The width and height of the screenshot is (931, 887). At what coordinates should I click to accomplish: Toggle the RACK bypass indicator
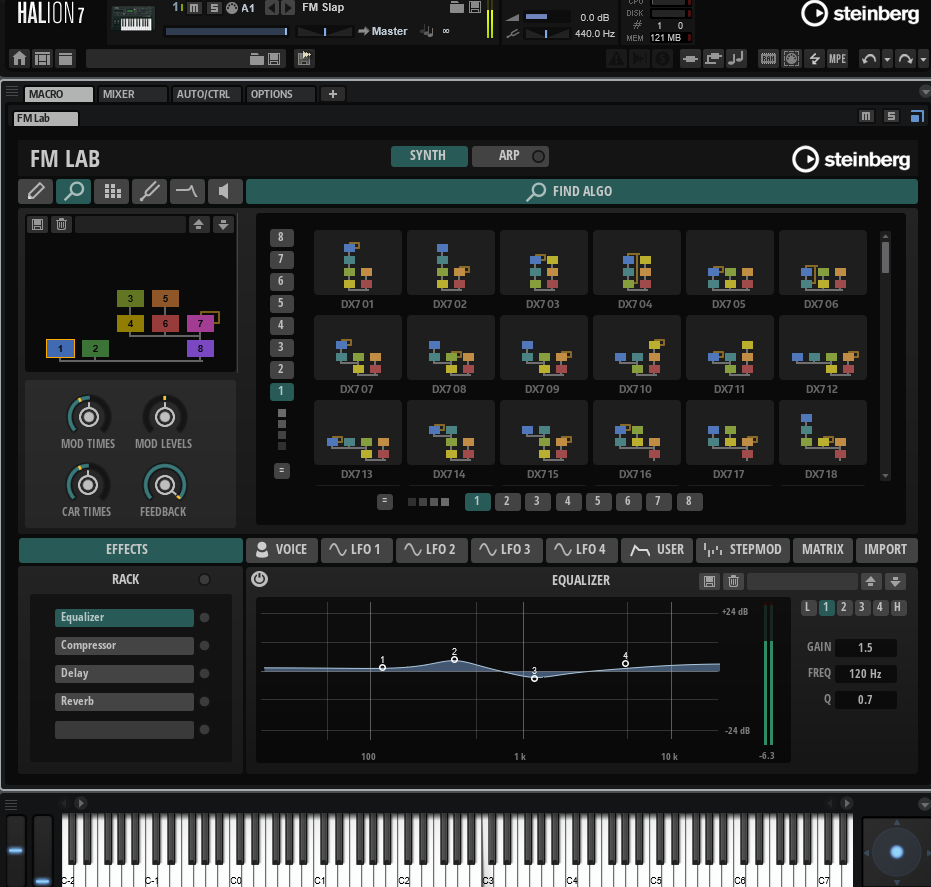pos(204,579)
